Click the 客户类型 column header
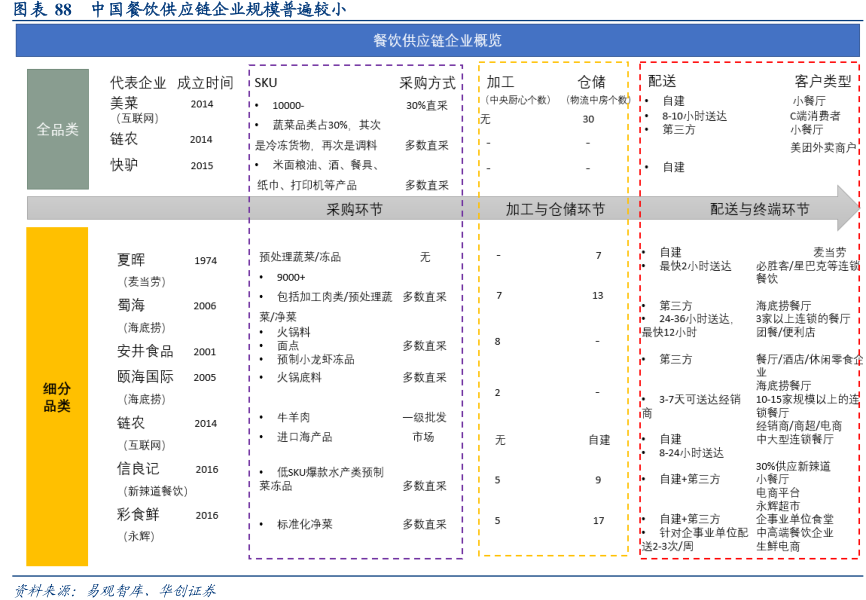866x600 pixels. click(823, 81)
